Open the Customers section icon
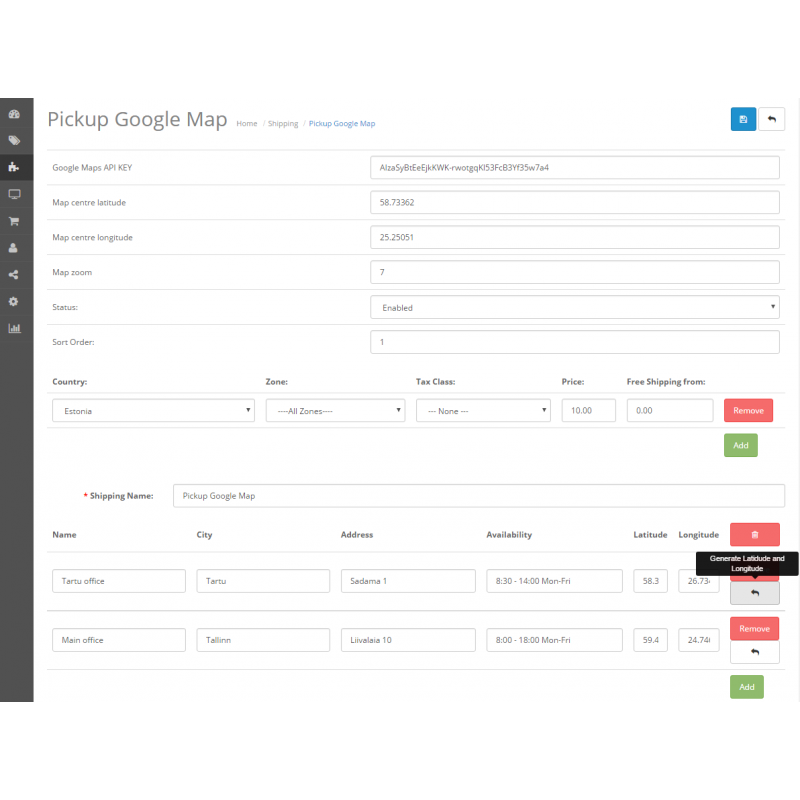800x800 pixels. pos(14,248)
